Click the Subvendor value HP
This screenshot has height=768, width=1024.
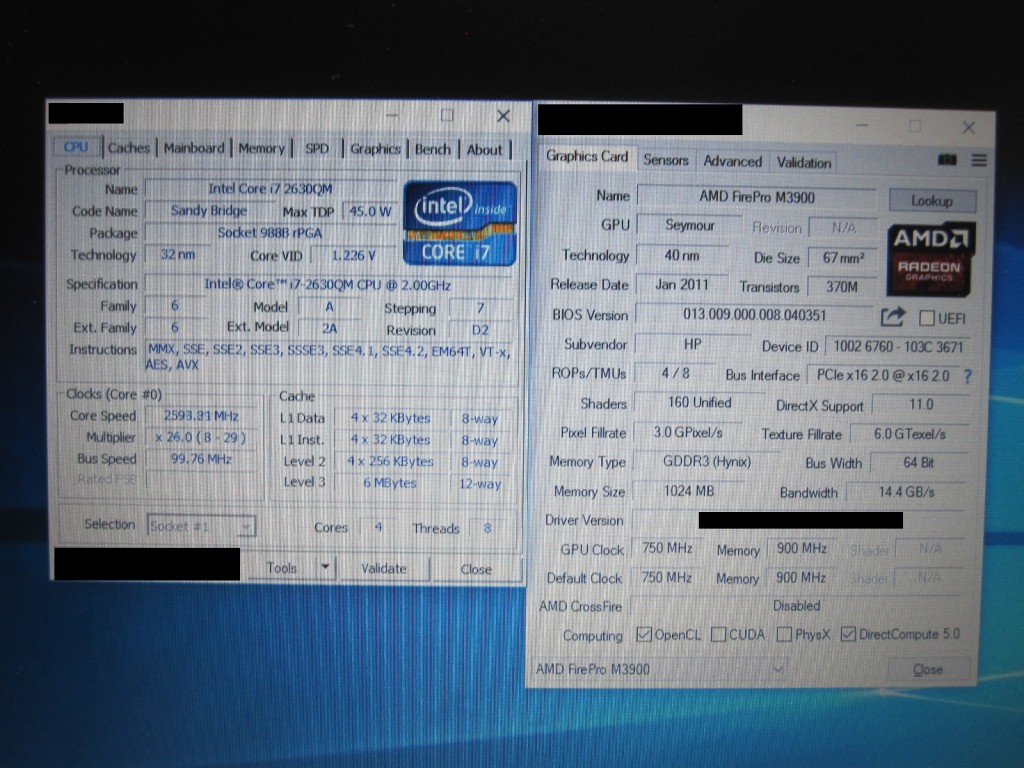693,344
